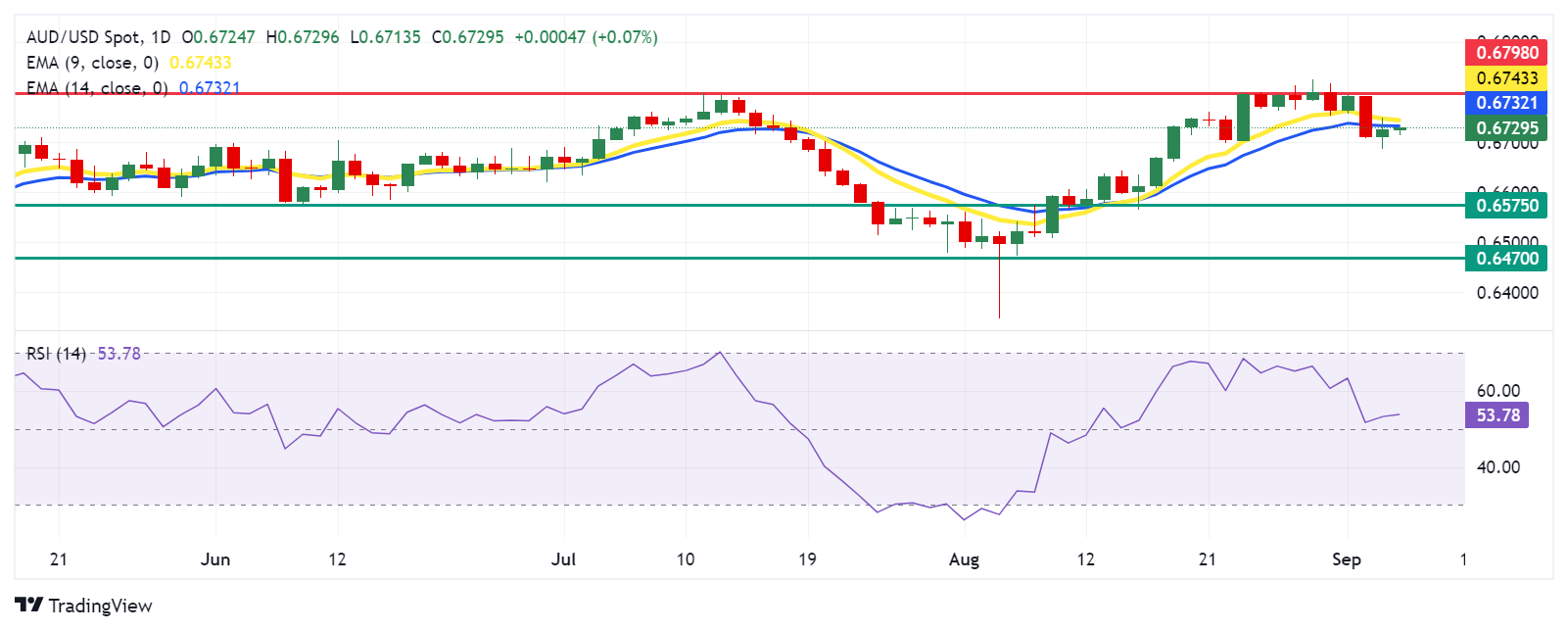Viewport: 1568px width, 631px height.
Task: Click the yellow 0.67433 EMA price label
Action: (1507, 78)
